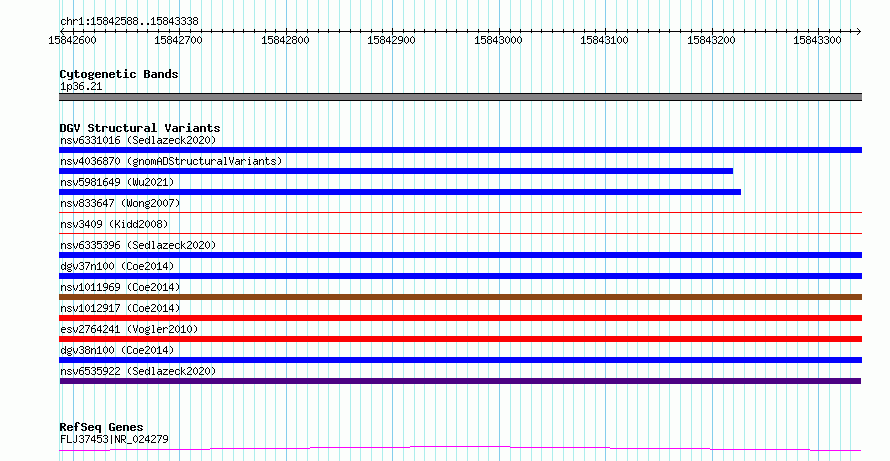The width and height of the screenshot is (890, 461).
Task: Select the nsv1011969 (Coe2014) label
Action: (120, 287)
